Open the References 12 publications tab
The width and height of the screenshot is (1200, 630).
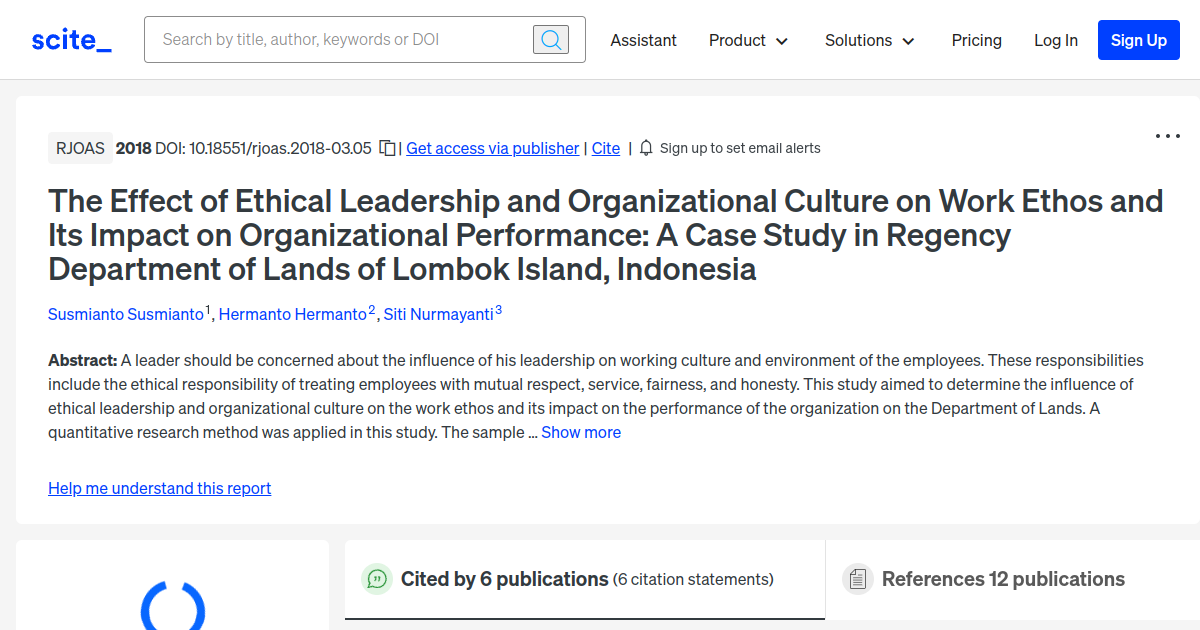coord(1003,579)
